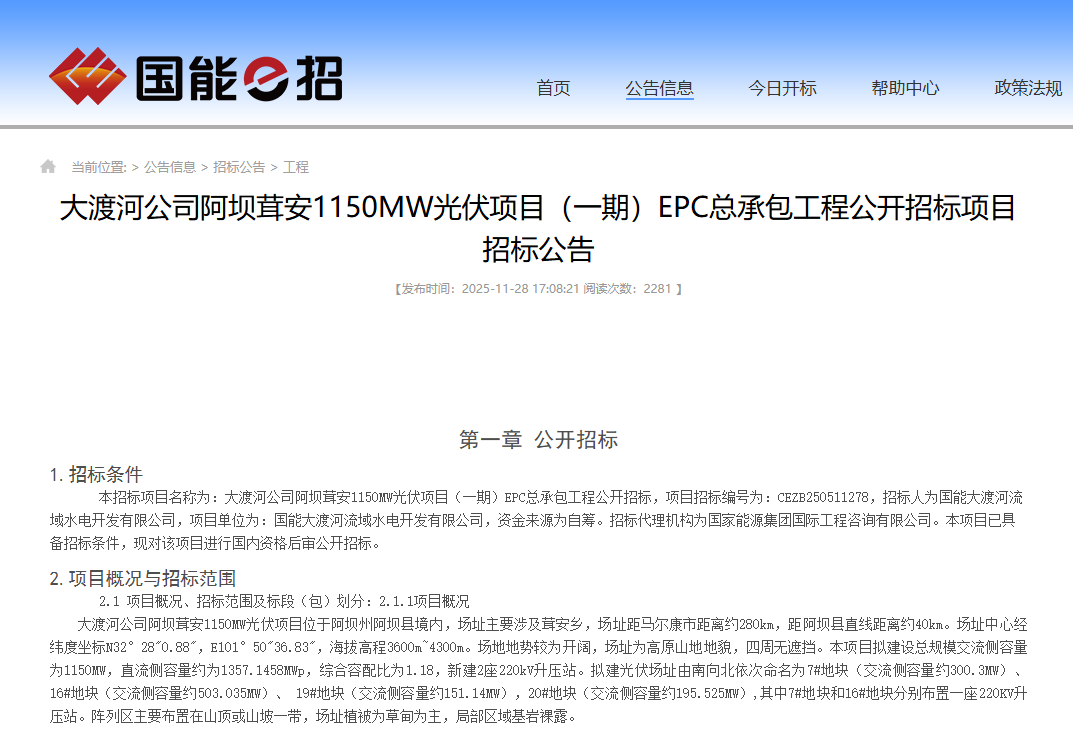Click the 公告信息 breadcrumb link
Viewport: 1073px width, 731px height.
click(169, 167)
